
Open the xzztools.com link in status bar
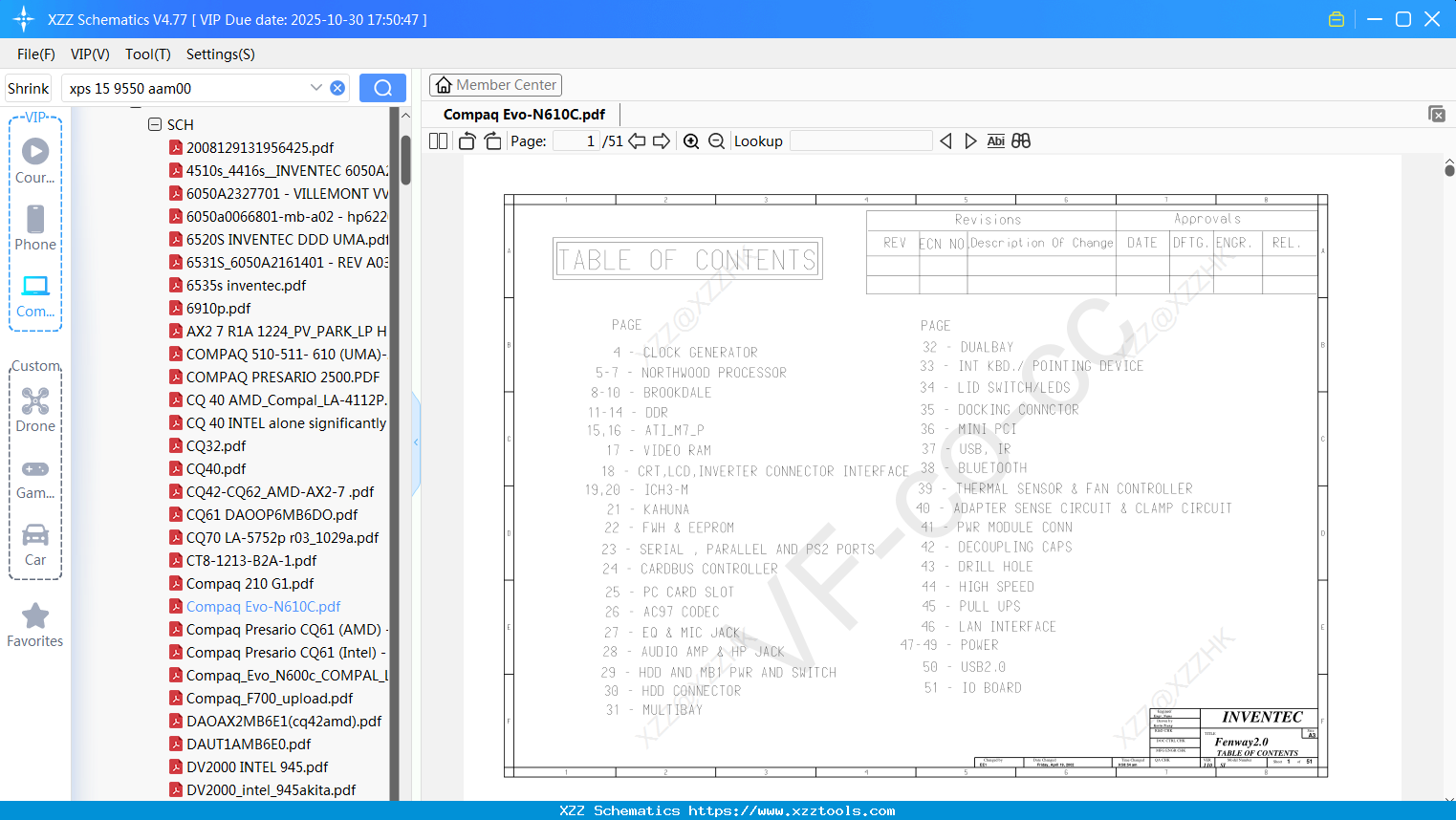[x=792, y=810]
